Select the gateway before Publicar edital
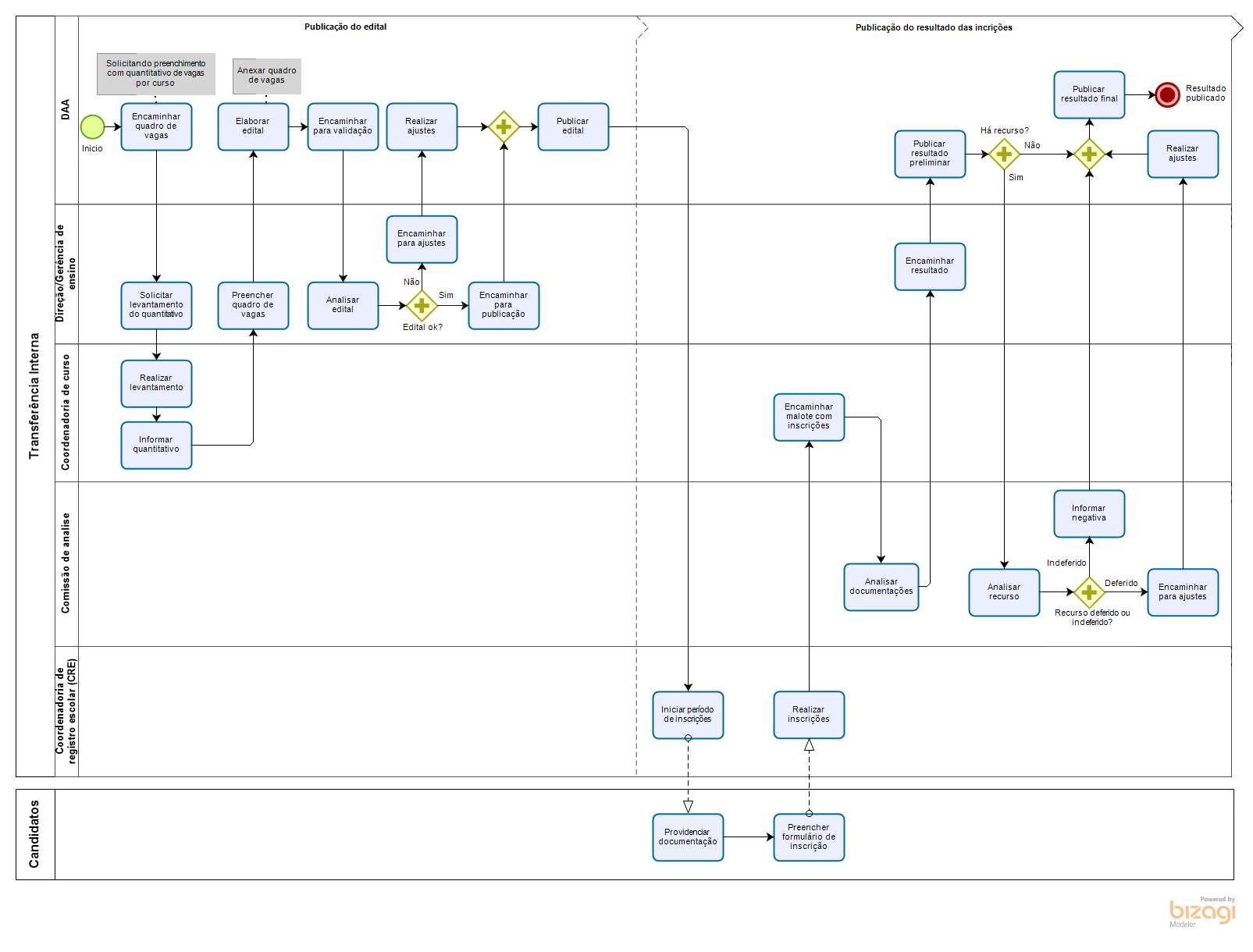 [x=504, y=126]
